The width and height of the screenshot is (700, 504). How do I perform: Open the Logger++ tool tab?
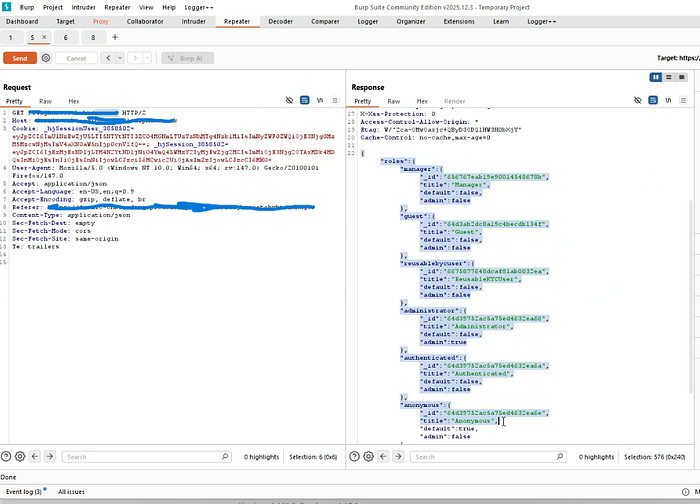[542, 21]
